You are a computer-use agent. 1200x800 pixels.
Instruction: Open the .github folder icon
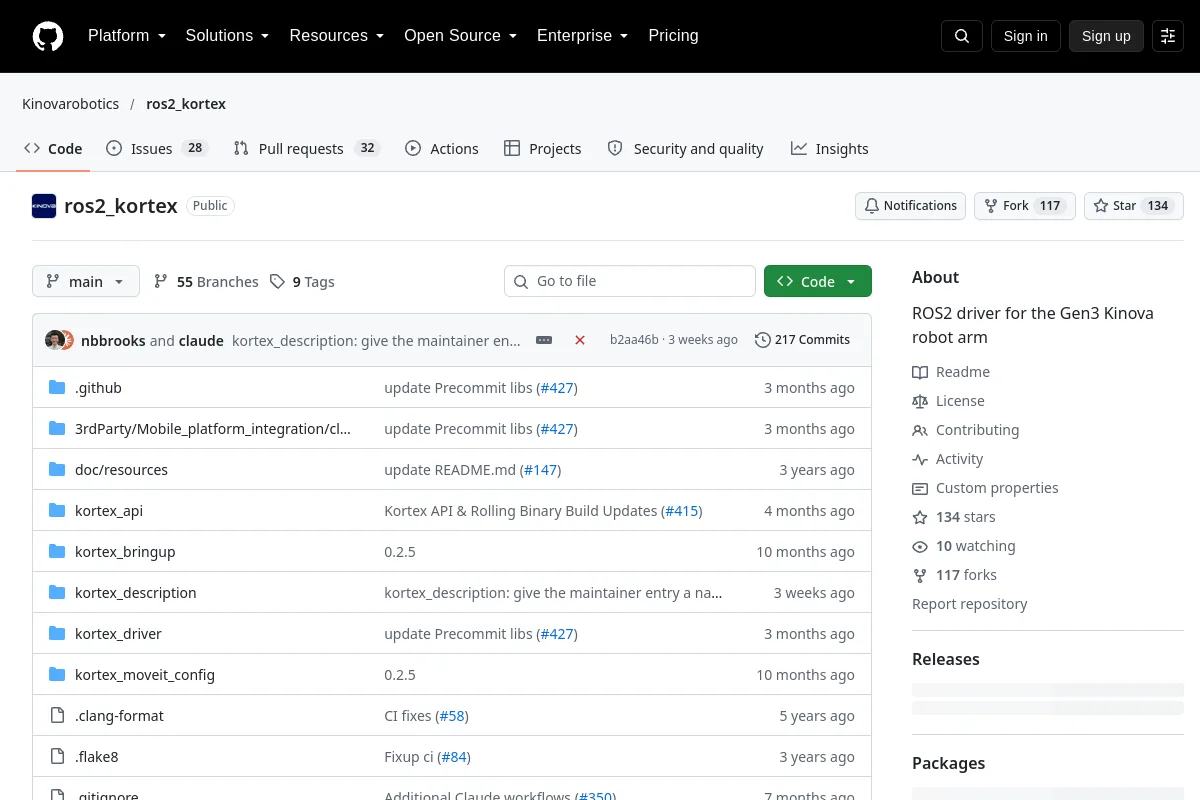tap(57, 388)
